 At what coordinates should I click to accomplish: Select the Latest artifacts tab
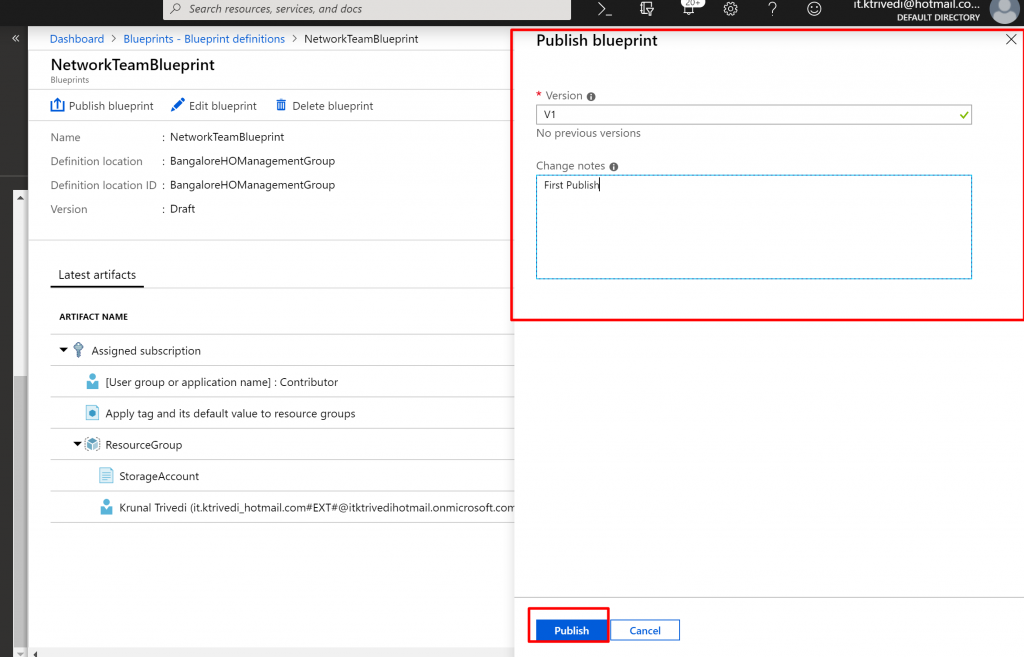(97, 275)
